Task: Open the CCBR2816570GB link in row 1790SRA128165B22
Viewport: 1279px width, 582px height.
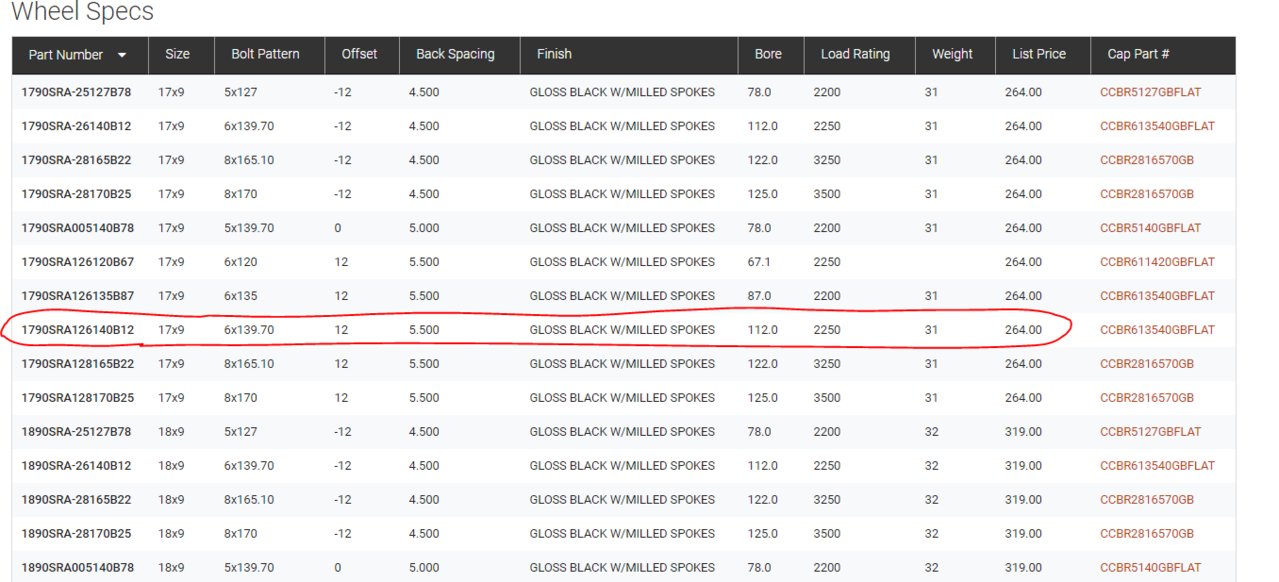Action: click(x=1147, y=364)
